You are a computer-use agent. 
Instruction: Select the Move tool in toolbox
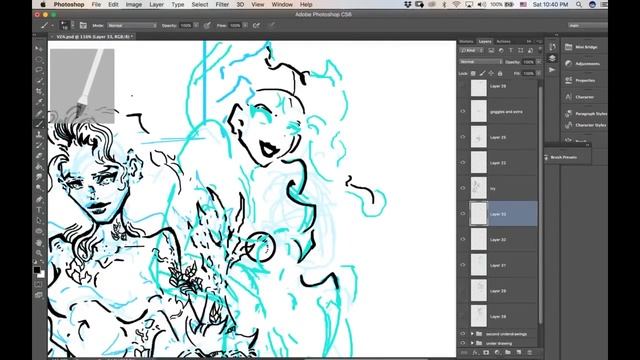39,49
